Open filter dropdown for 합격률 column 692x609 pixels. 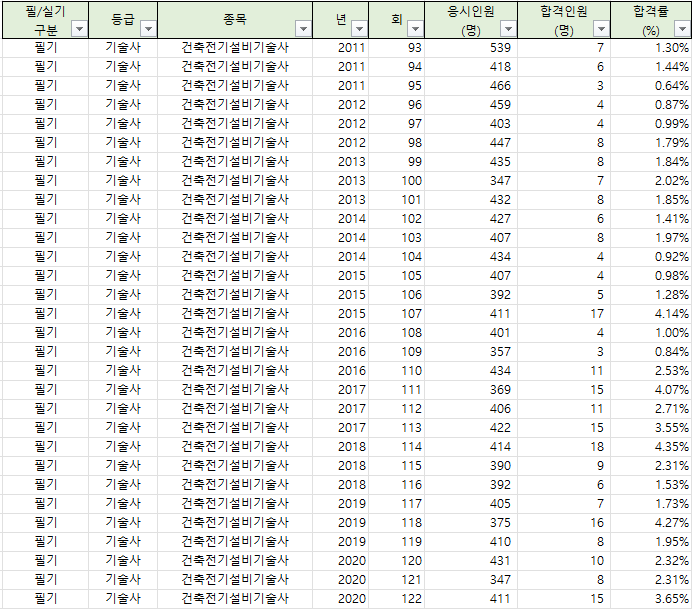[682, 29]
